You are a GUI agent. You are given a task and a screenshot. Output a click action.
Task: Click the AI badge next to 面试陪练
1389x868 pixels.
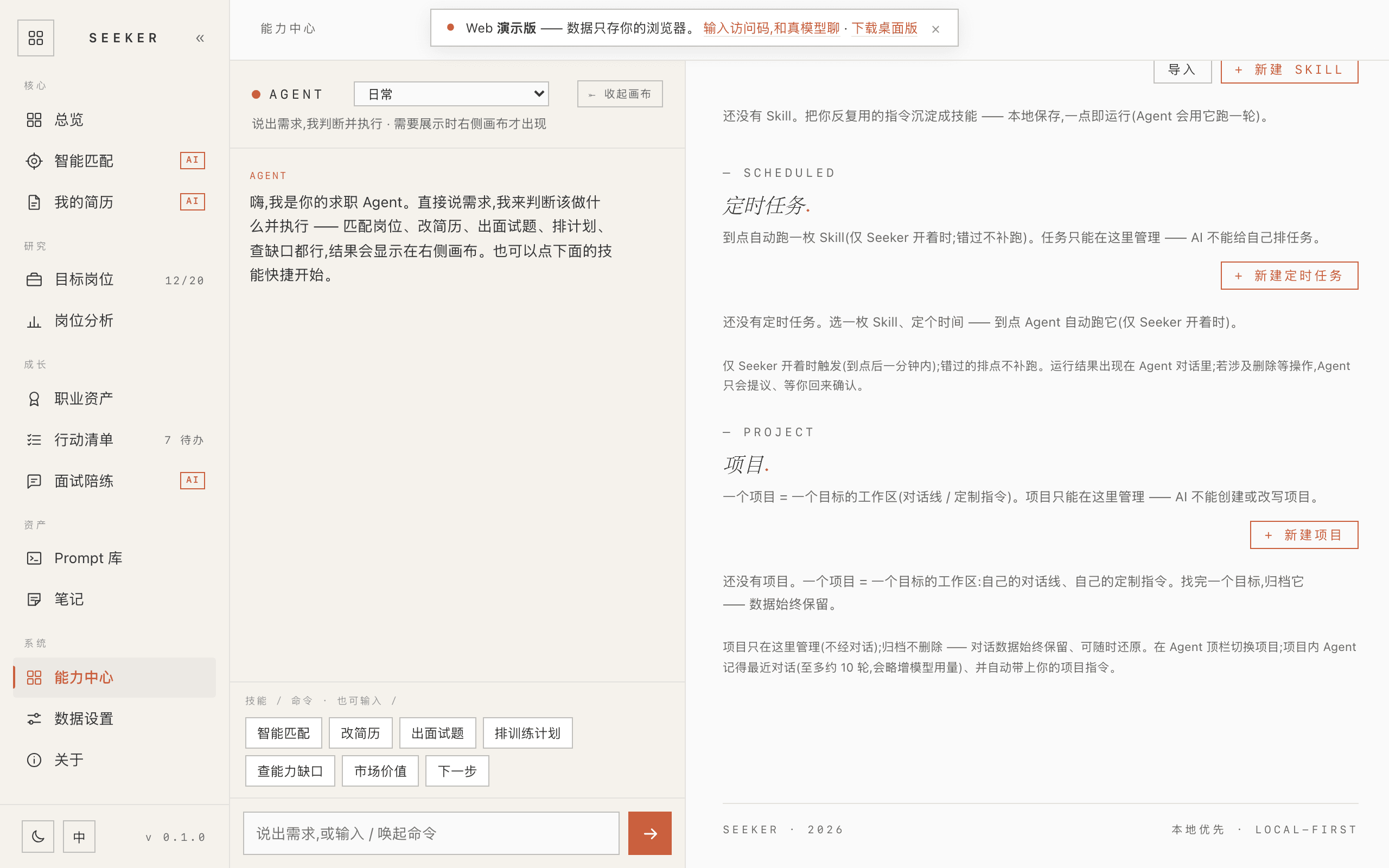[x=192, y=480]
